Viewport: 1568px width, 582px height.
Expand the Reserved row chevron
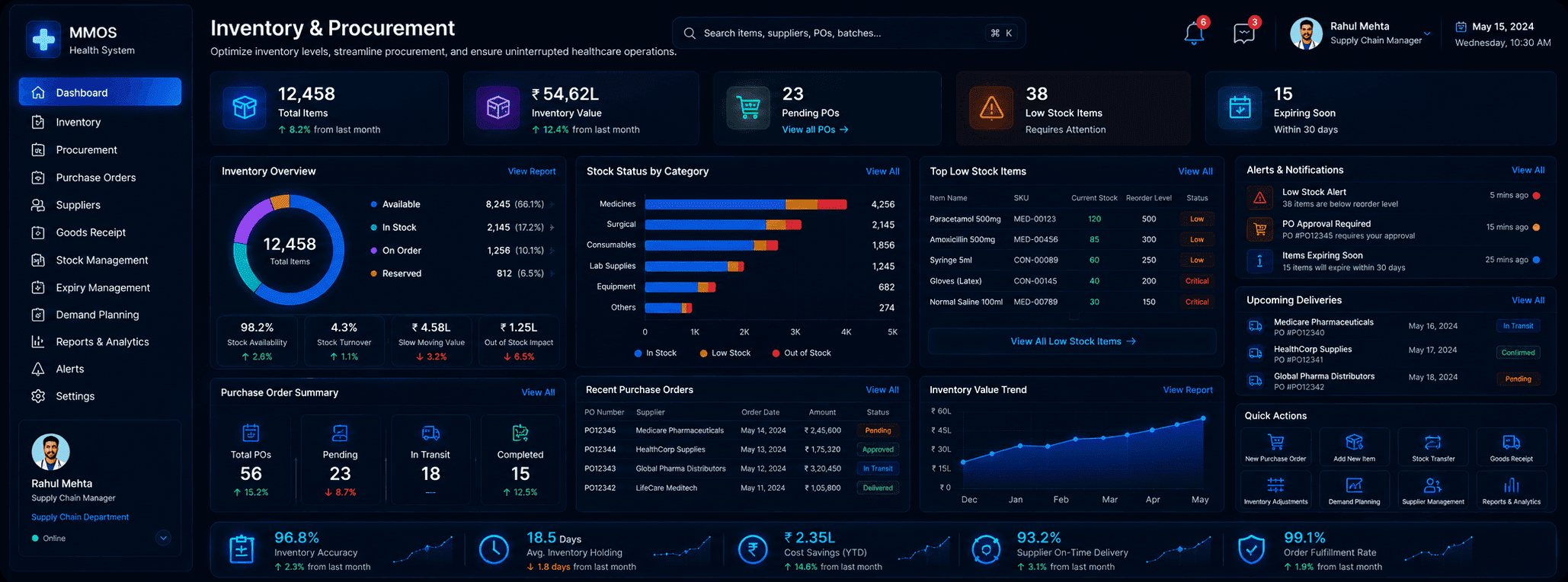point(552,273)
